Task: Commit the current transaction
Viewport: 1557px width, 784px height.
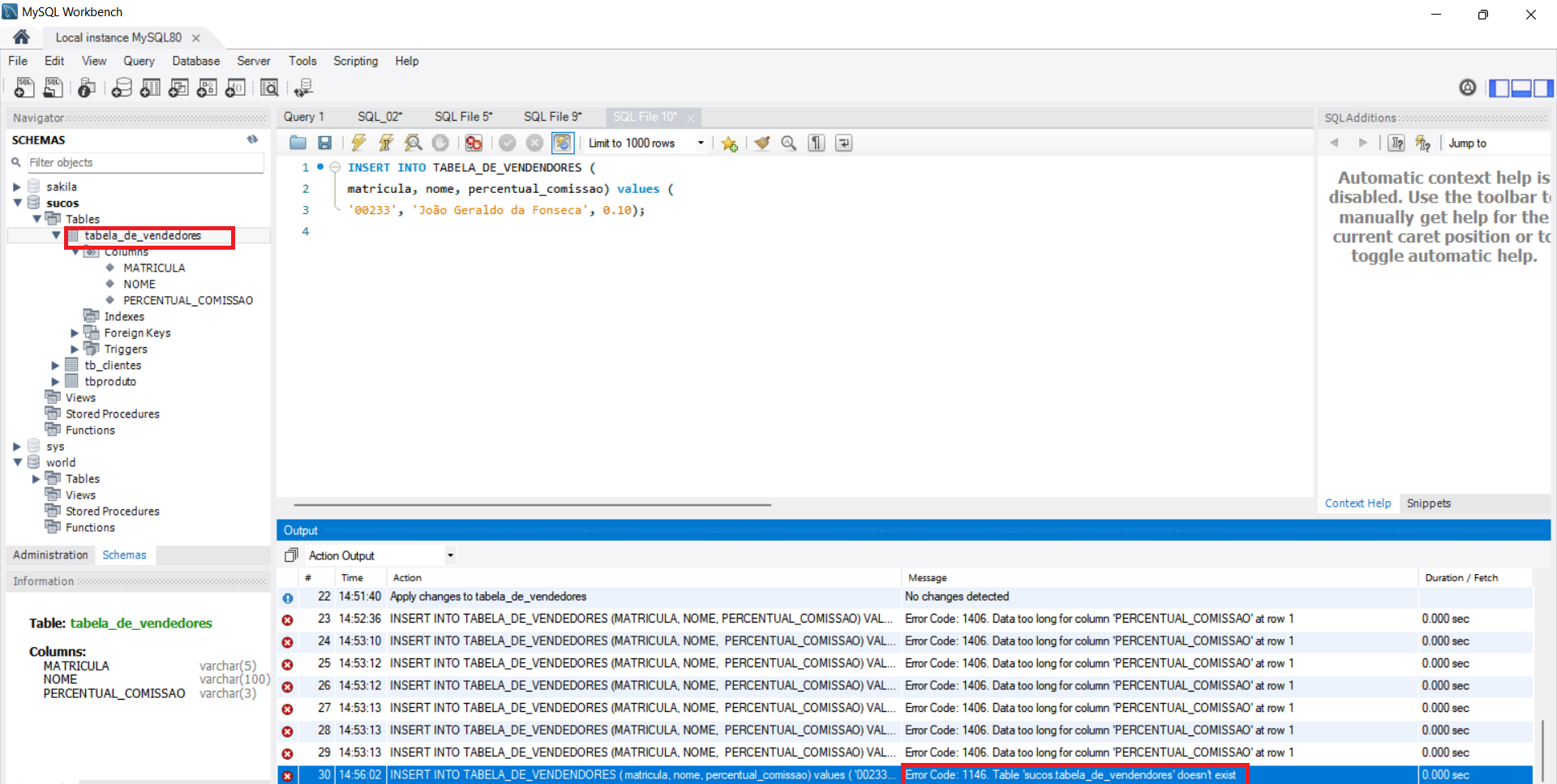Action: [507, 144]
